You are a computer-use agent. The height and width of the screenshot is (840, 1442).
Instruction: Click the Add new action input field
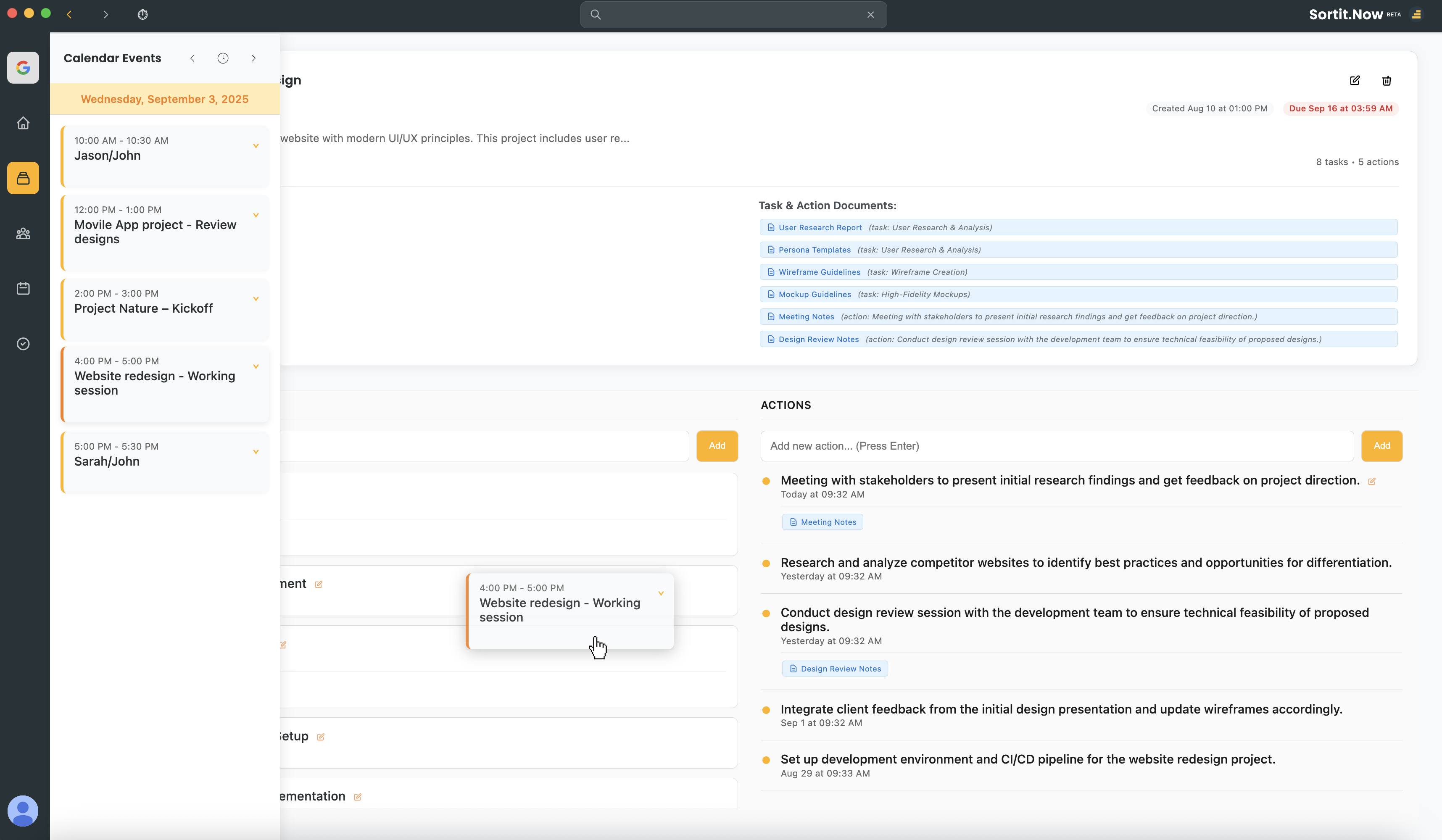coord(1056,446)
